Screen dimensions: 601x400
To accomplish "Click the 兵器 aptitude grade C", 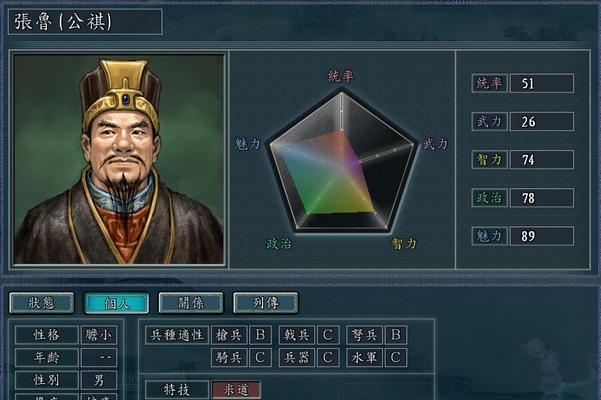I will (x=328, y=357).
